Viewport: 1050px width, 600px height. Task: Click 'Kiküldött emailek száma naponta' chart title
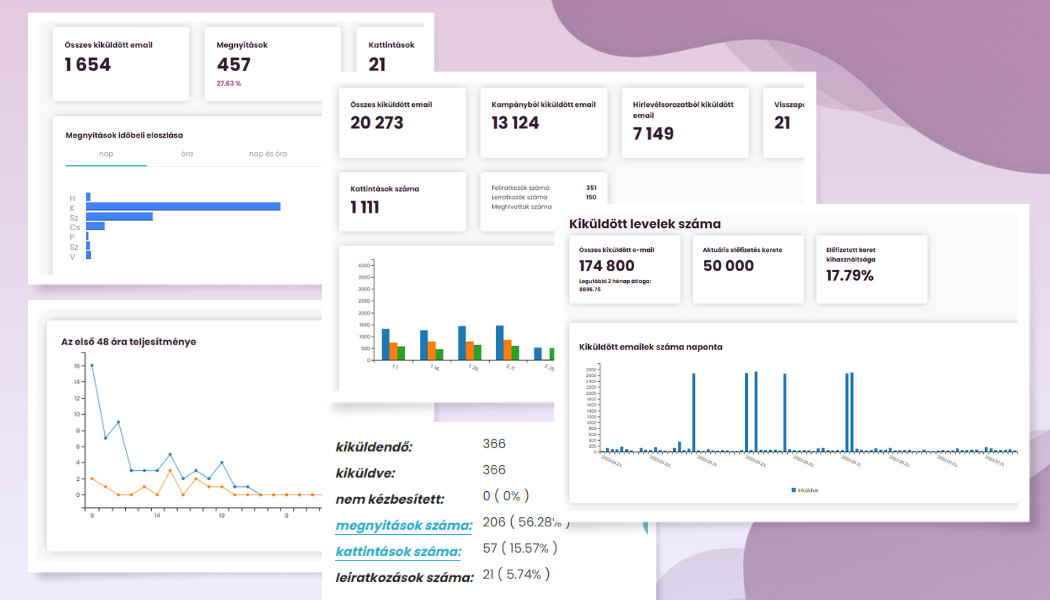click(650, 347)
